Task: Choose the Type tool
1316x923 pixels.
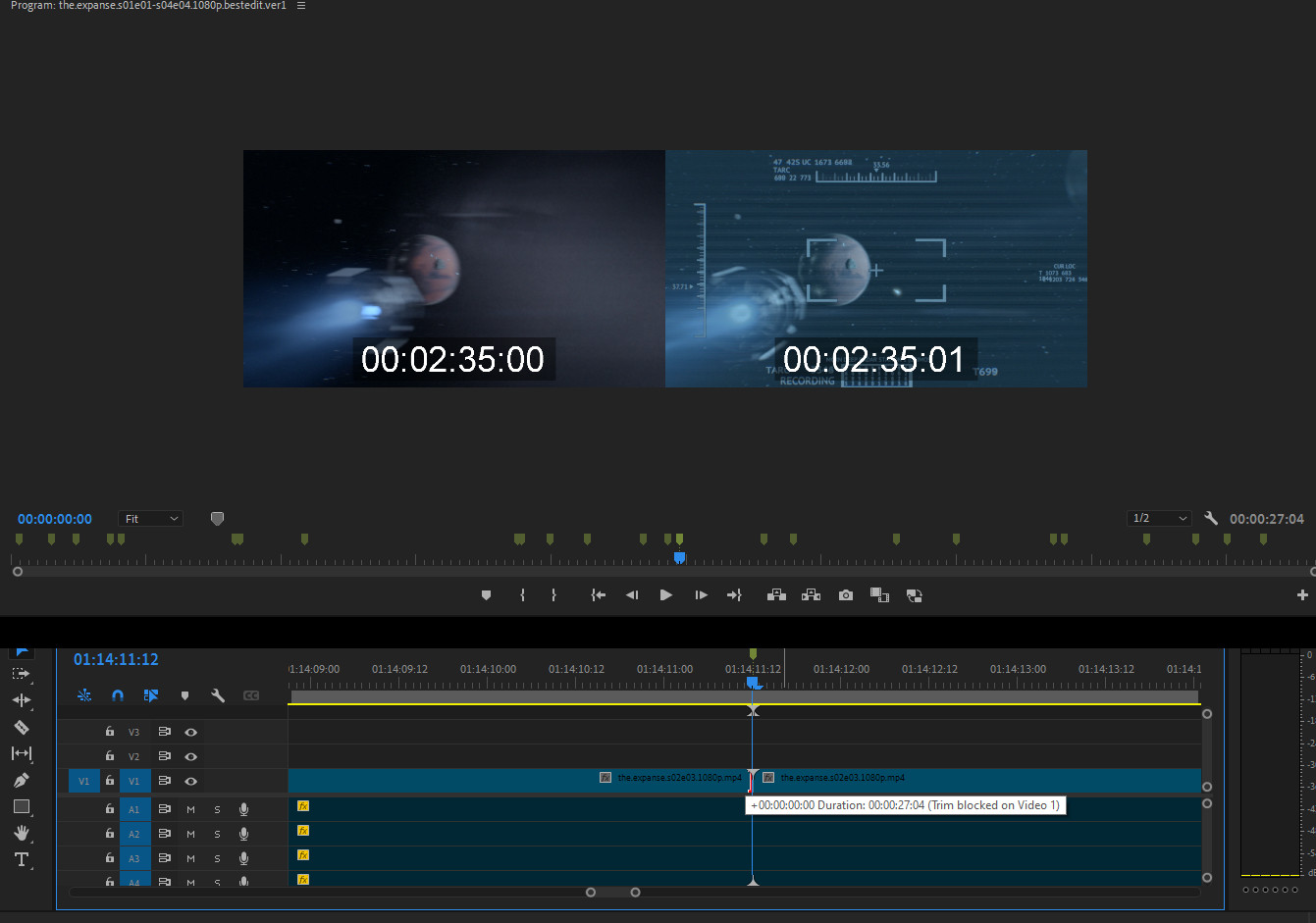Action: click(21, 859)
